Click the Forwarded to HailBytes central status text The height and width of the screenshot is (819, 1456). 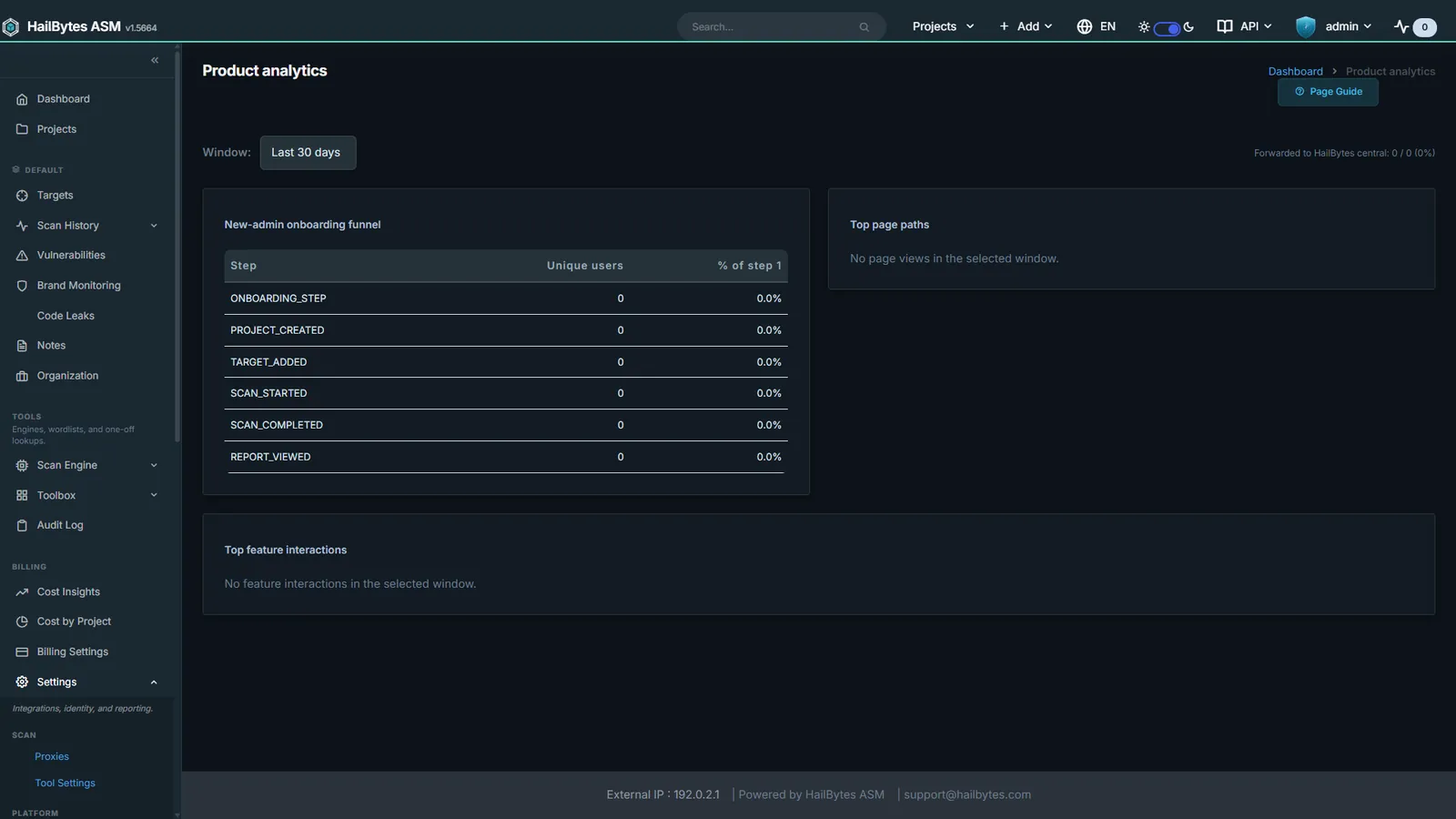pyautogui.click(x=1344, y=153)
